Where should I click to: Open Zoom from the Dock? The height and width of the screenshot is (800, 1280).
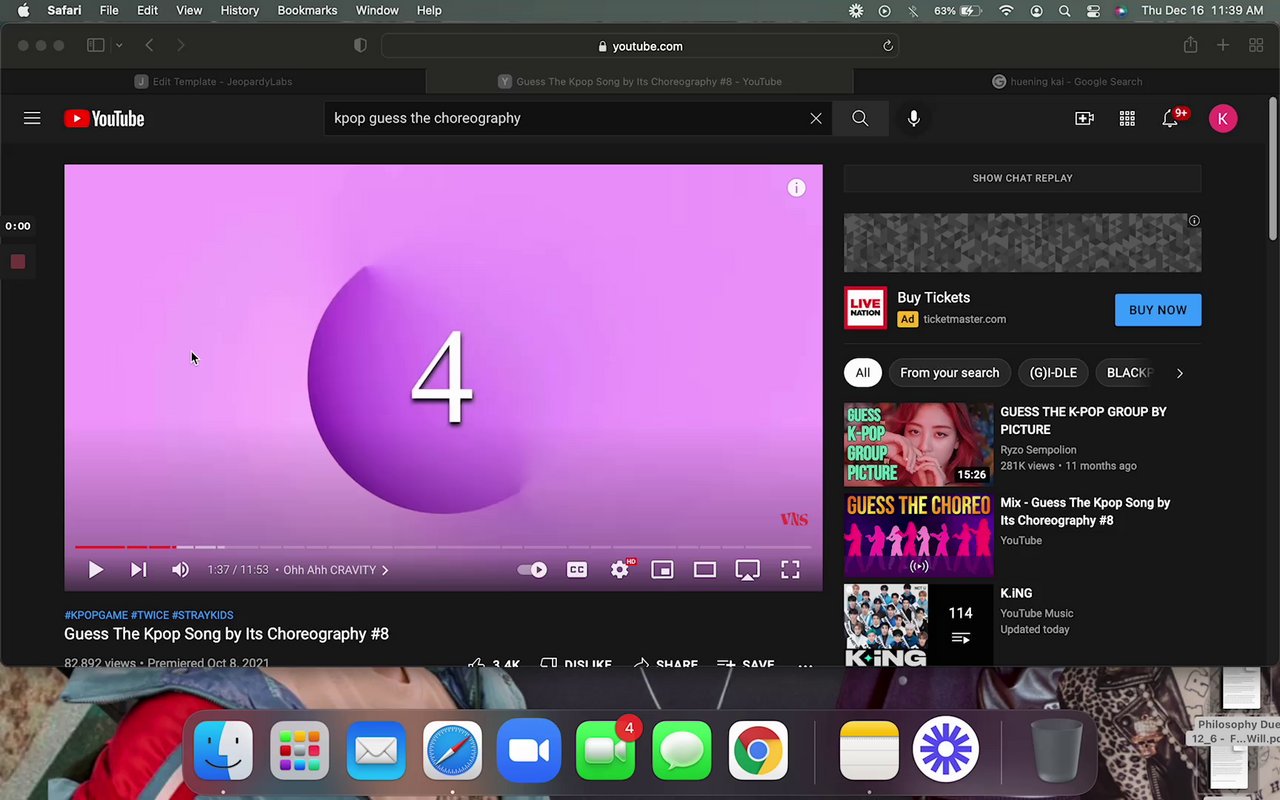(529, 749)
